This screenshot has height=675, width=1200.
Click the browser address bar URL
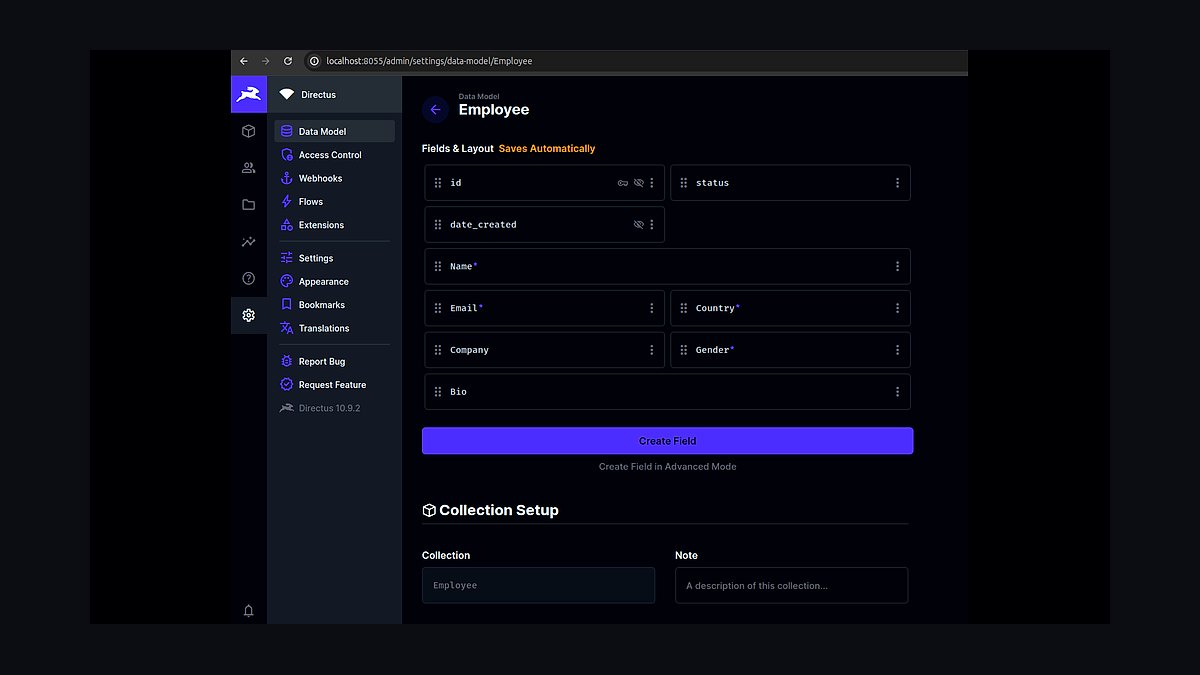(429, 61)
